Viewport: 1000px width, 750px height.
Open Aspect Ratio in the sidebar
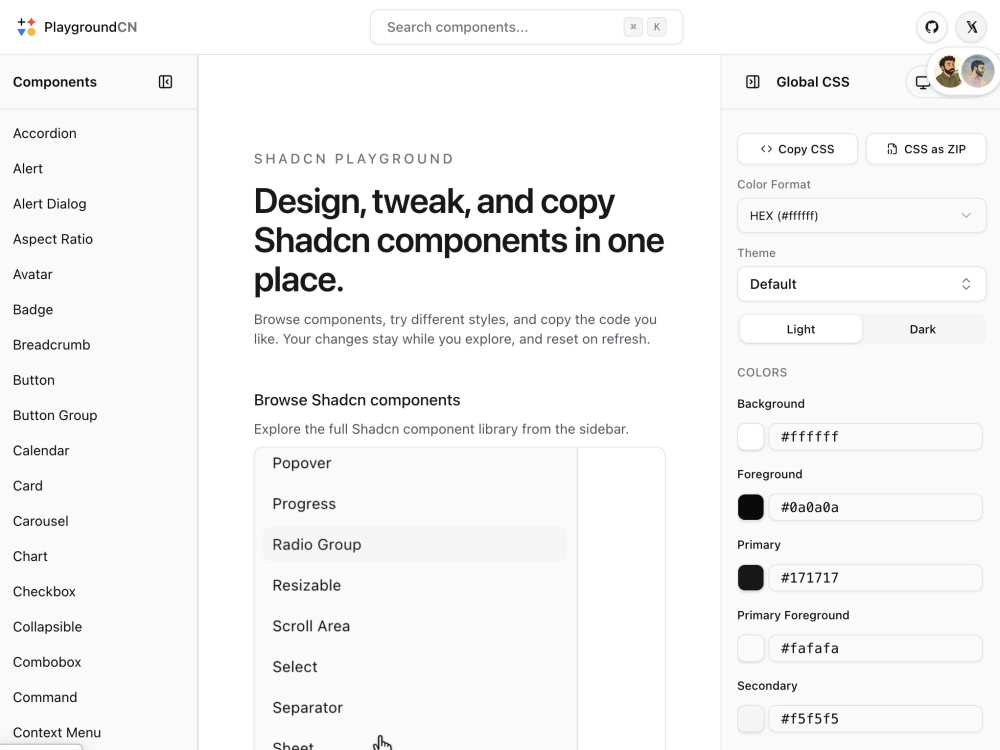click(53, 239)
